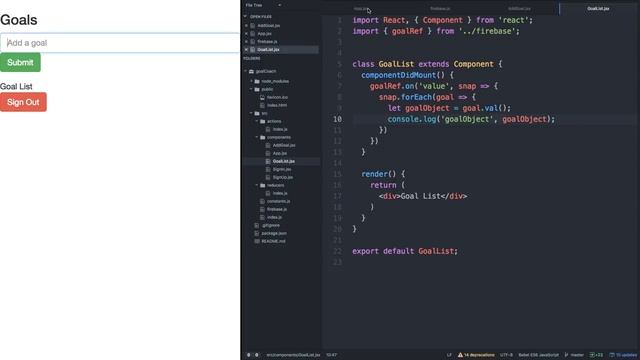Click the green Submit button
The image size is (640, 360).
click(x=20, y=62)
